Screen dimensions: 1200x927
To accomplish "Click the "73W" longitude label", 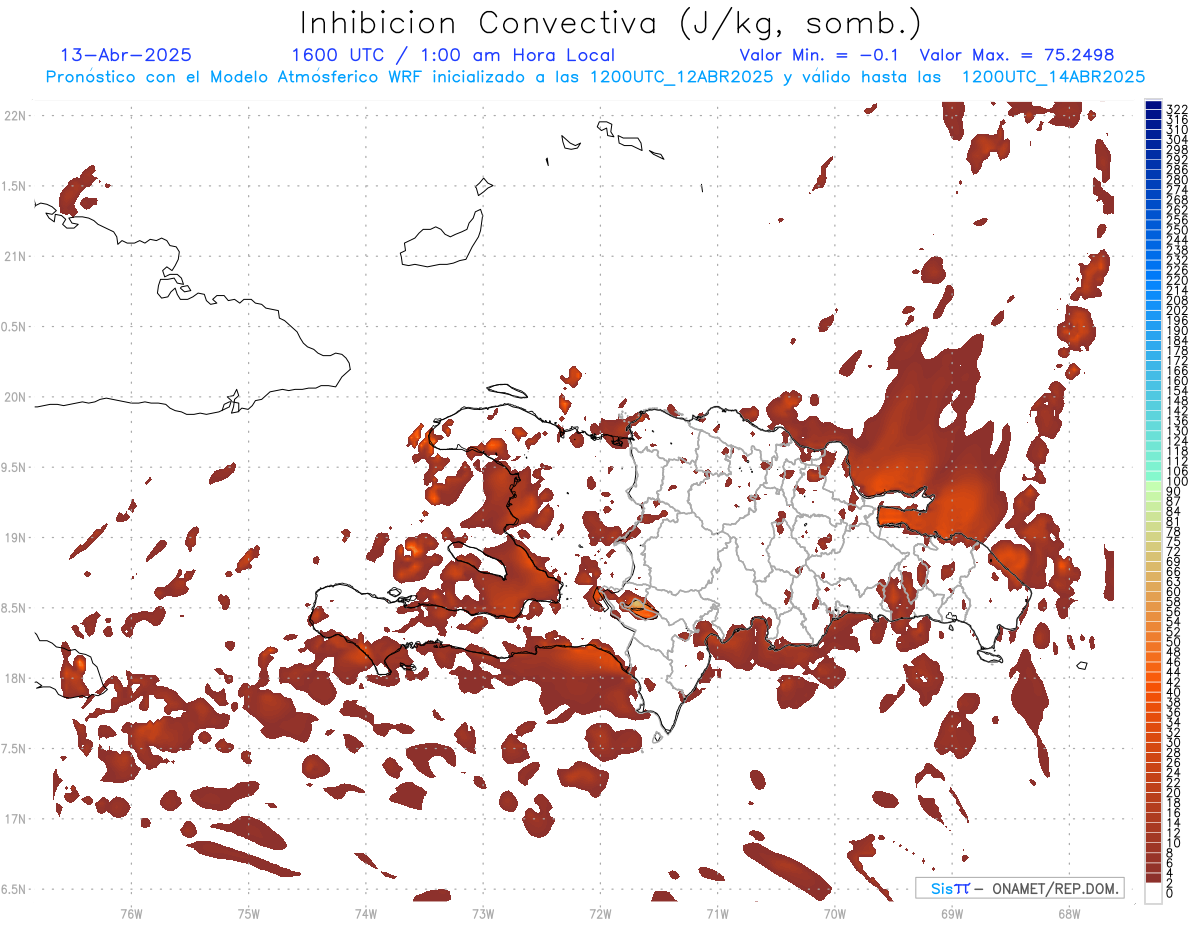I will coord(483,913).
